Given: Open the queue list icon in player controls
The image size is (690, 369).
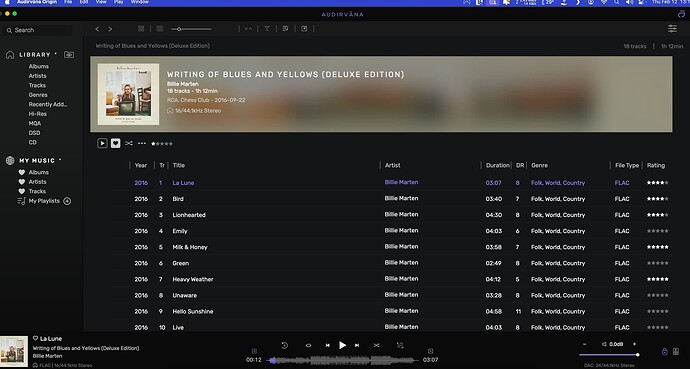Looking at the screenshot, I should pyautogui.click(x=400, y=345).
